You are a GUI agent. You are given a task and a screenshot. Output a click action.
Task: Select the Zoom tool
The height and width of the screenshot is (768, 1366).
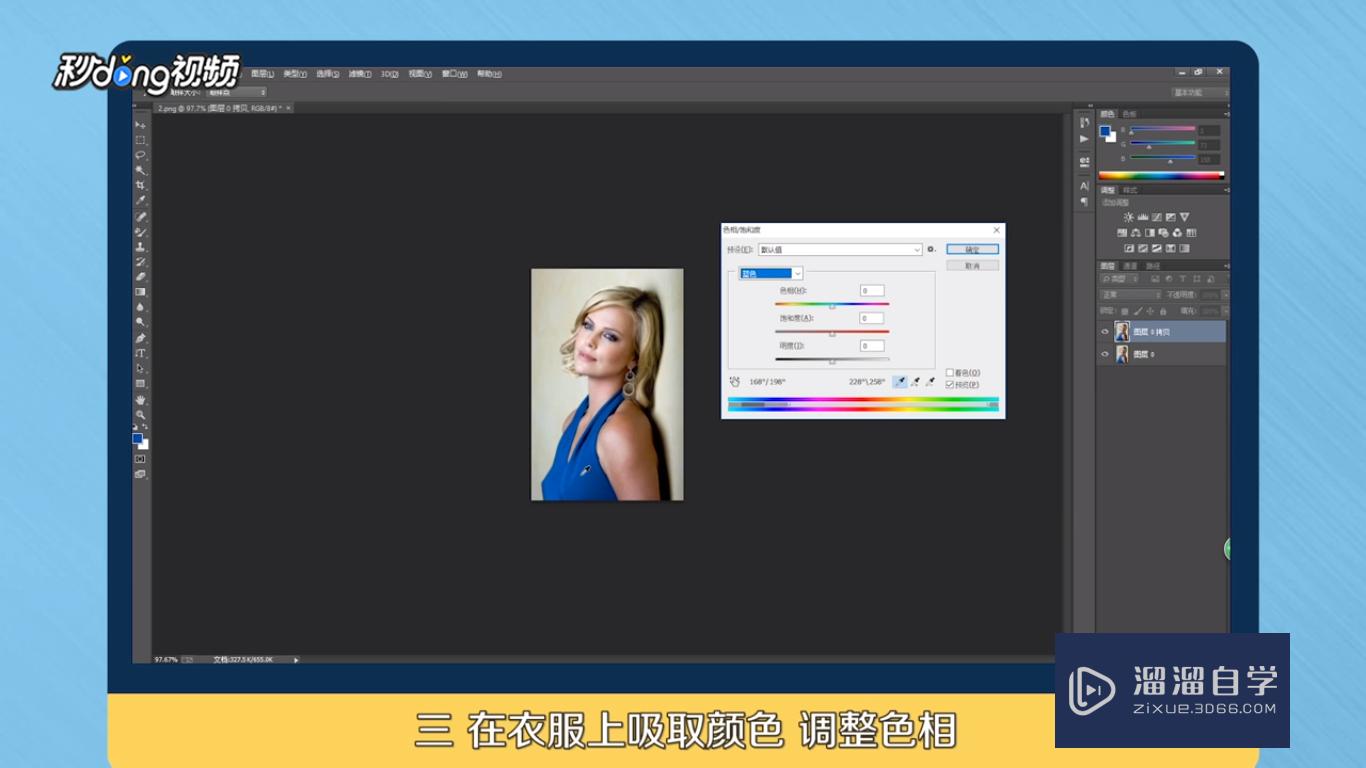click(141, 414)
